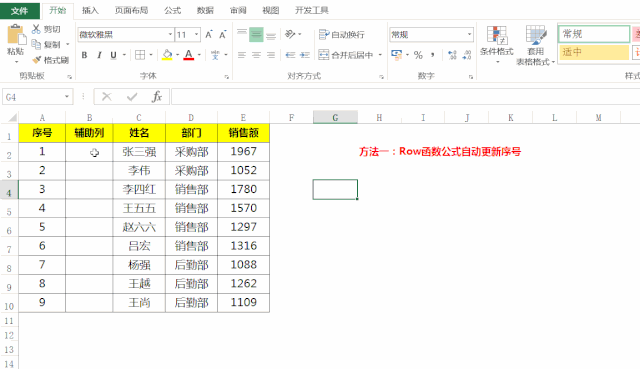Screen dimensions: 640x369
Task: Click the phonetic guide 文 icon
Action: (215, 55)
